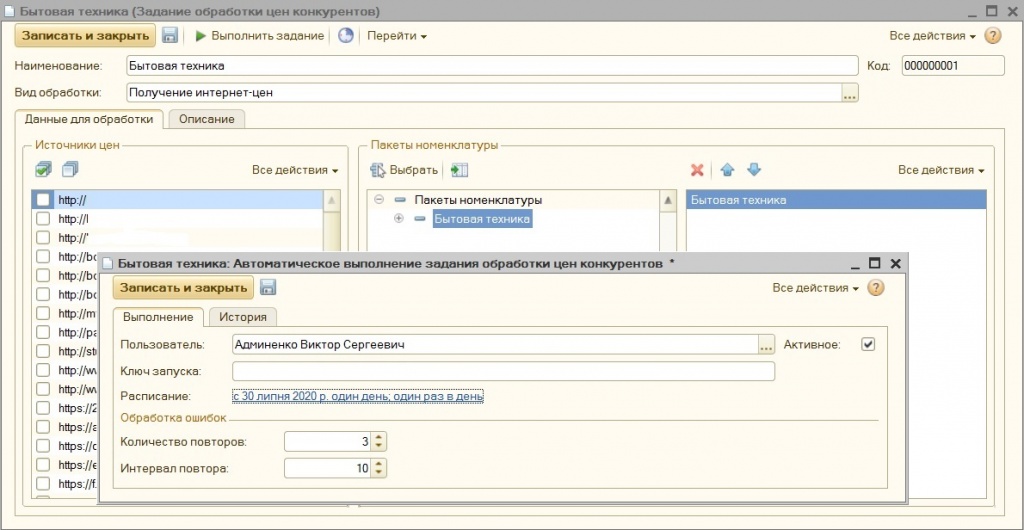Image resolution: width=1024 pixels, height=530 pixels.
Task: Click the save diskette icon in main toolbar
Action: 170,36
